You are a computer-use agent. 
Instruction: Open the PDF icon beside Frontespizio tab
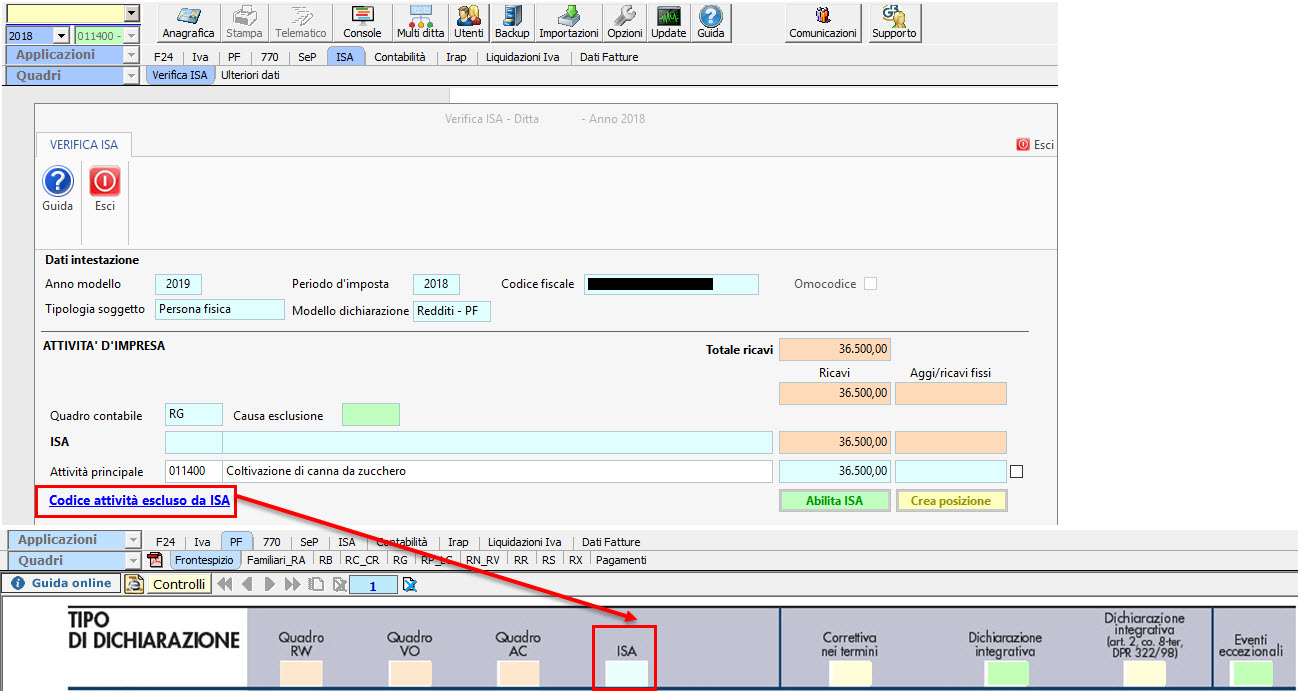pos(155,560)
